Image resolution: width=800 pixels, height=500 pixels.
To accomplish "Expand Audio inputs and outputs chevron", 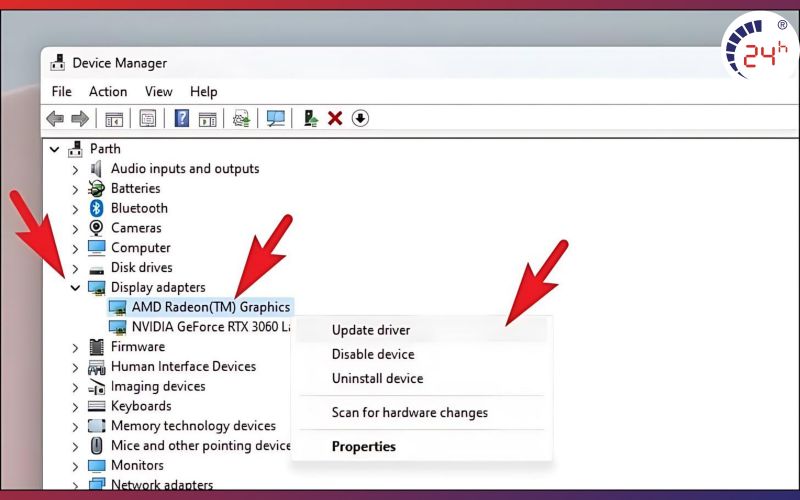I will 76,169.
